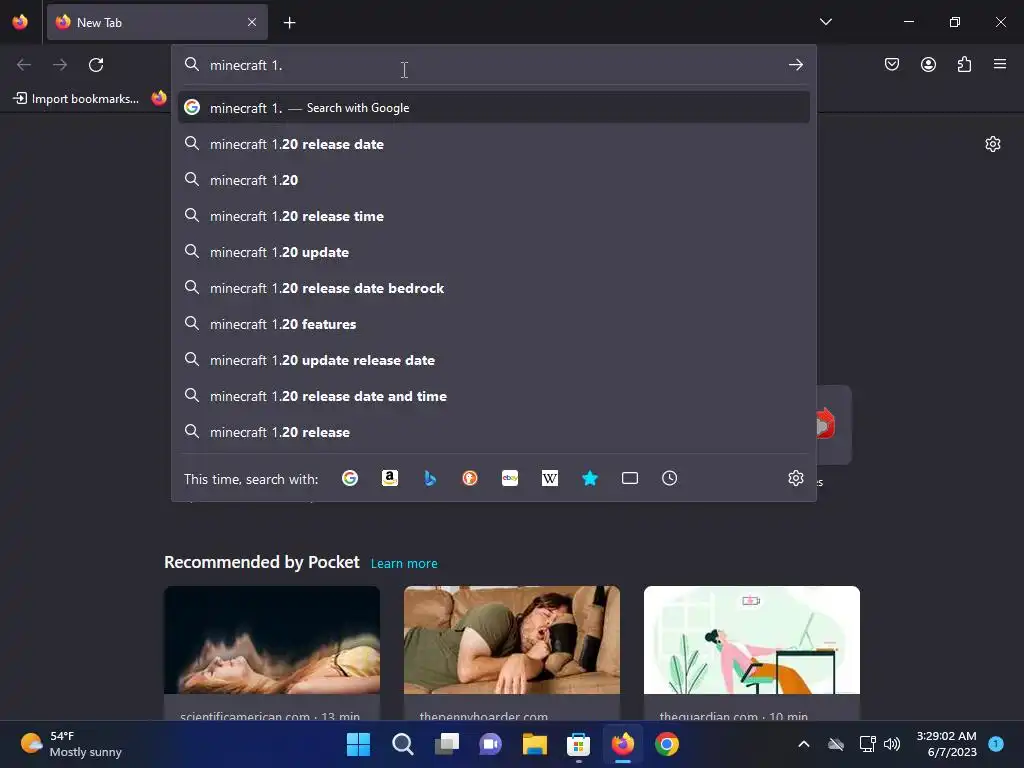The width and height of the screenshot is (1024, 768).
Task: Select Wikipedia one-off search icon
Action: tap(550, 478)
